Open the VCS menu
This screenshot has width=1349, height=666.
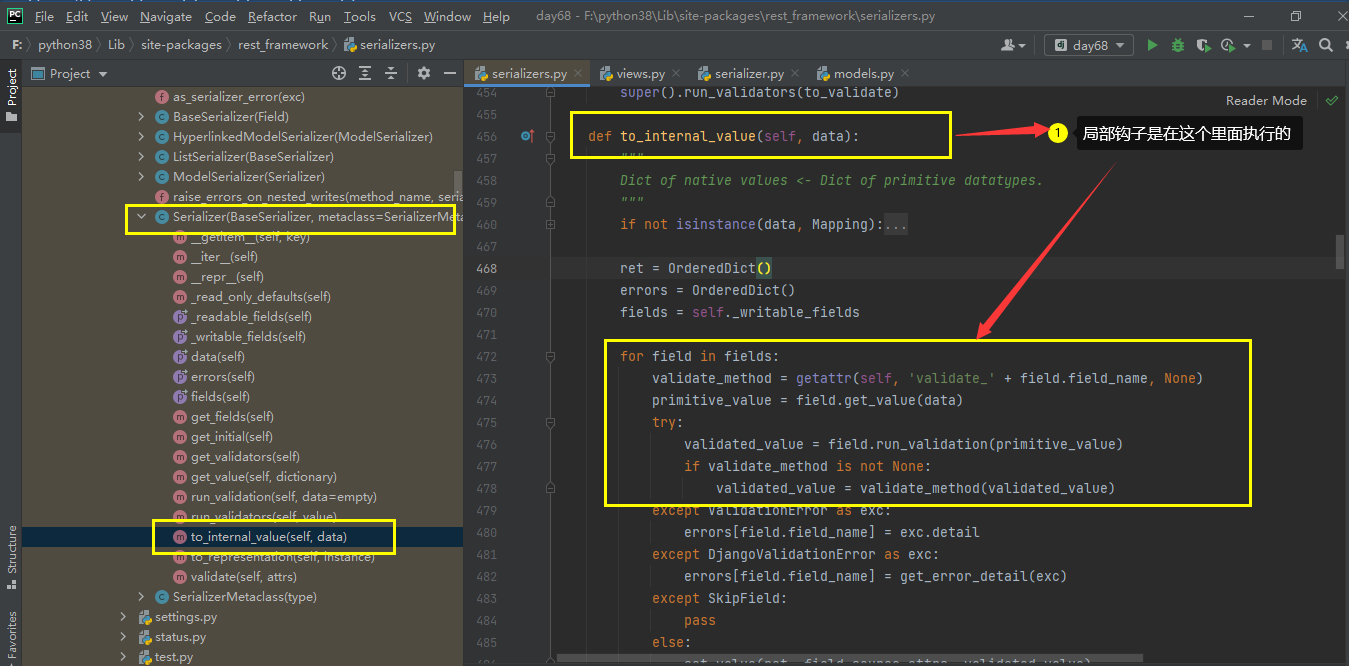click(400, 16)
